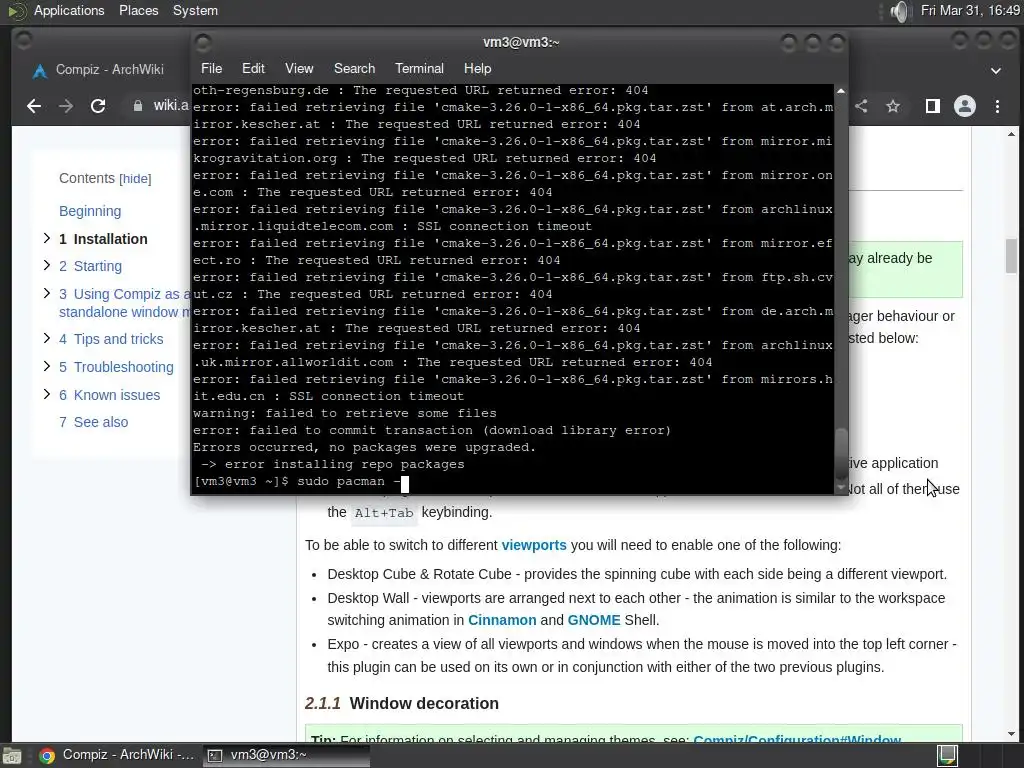Expand Using Compiz as standalone section

tap(47, 293)
